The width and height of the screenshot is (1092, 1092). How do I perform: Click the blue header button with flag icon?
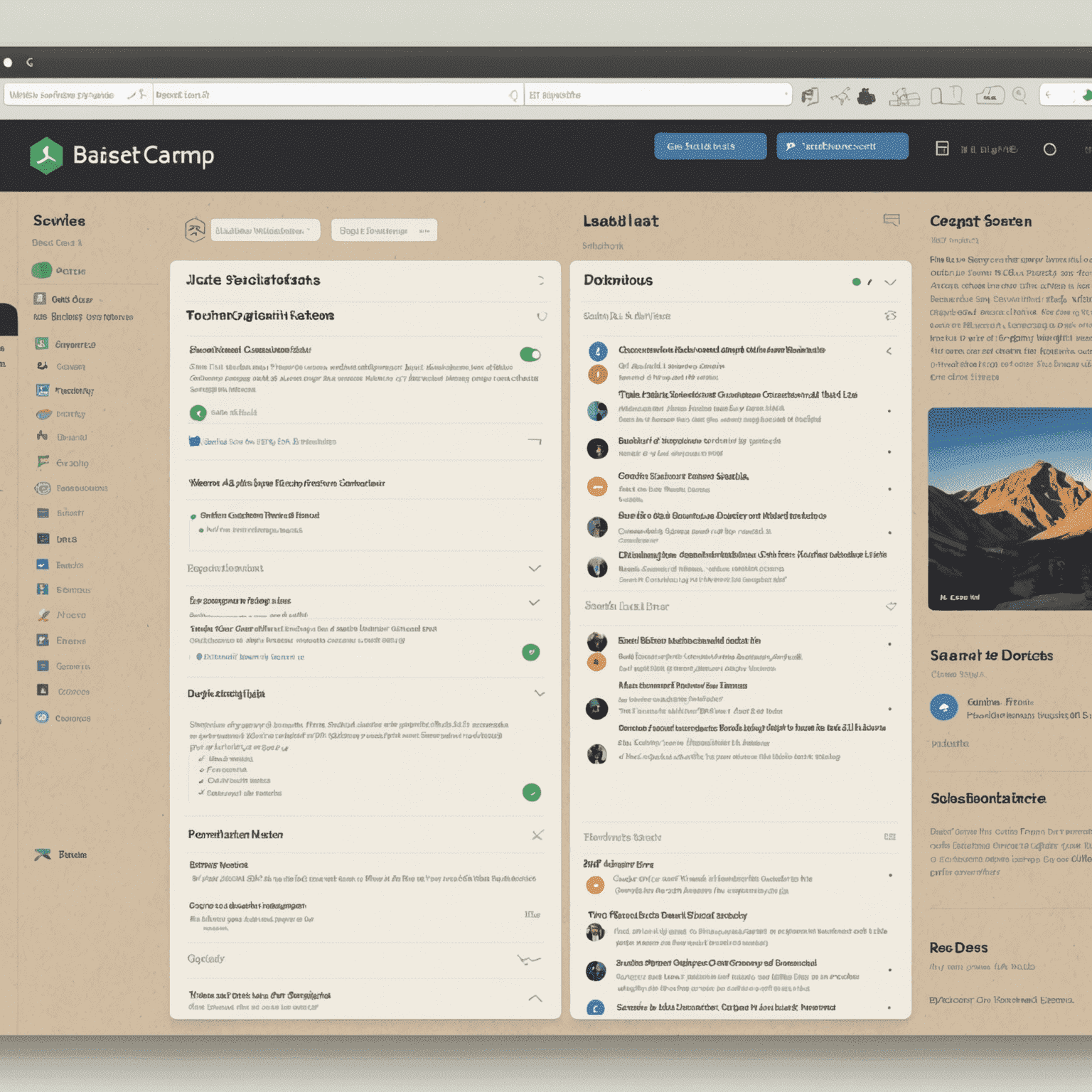(x=842, y=146)
